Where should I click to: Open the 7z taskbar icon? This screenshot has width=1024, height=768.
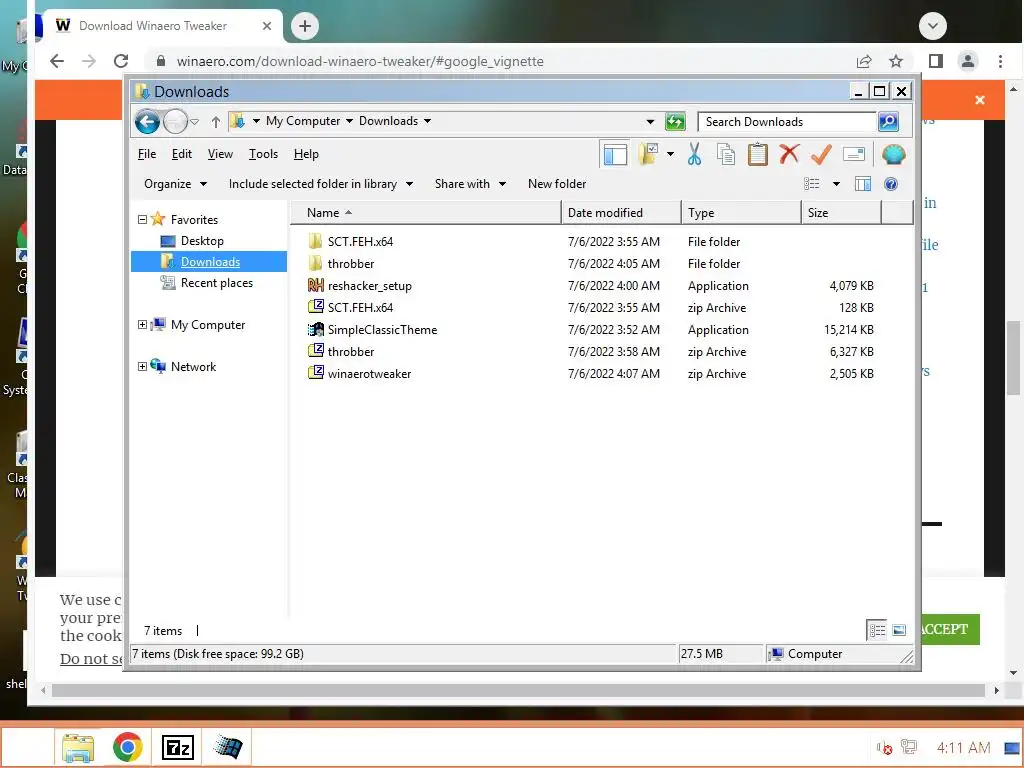click(x=178, y=747)
